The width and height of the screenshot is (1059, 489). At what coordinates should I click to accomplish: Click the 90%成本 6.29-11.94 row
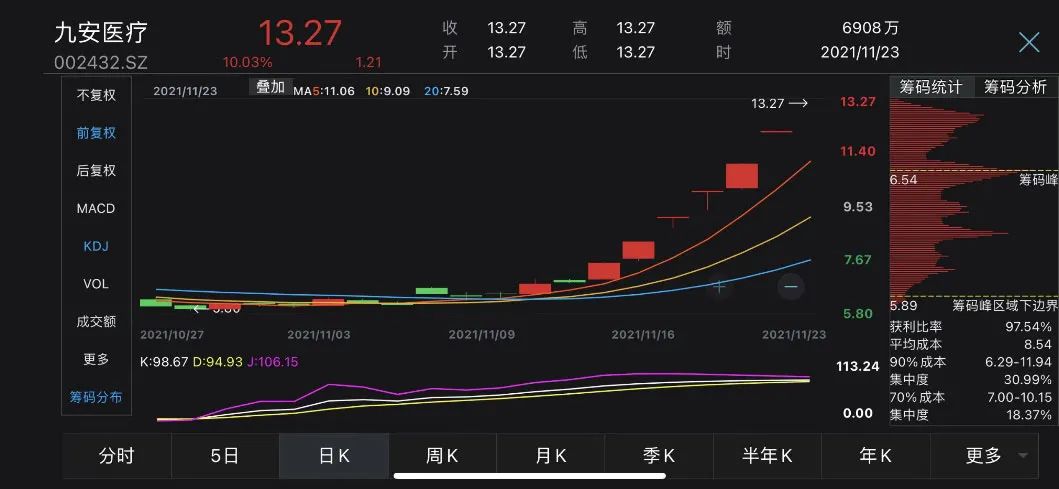coord(971,361)
